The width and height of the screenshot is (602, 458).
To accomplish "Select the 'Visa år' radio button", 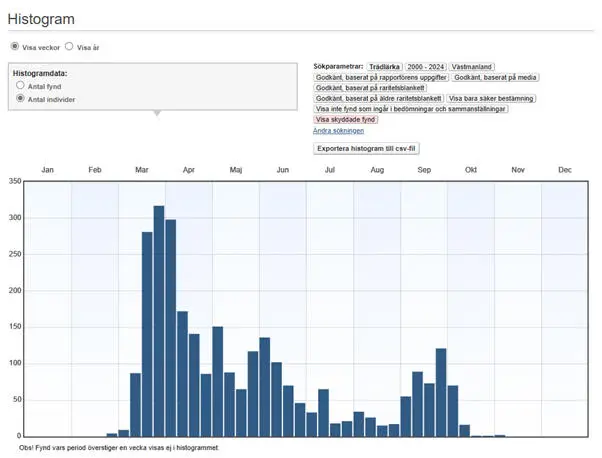I will tap(69, 46).
